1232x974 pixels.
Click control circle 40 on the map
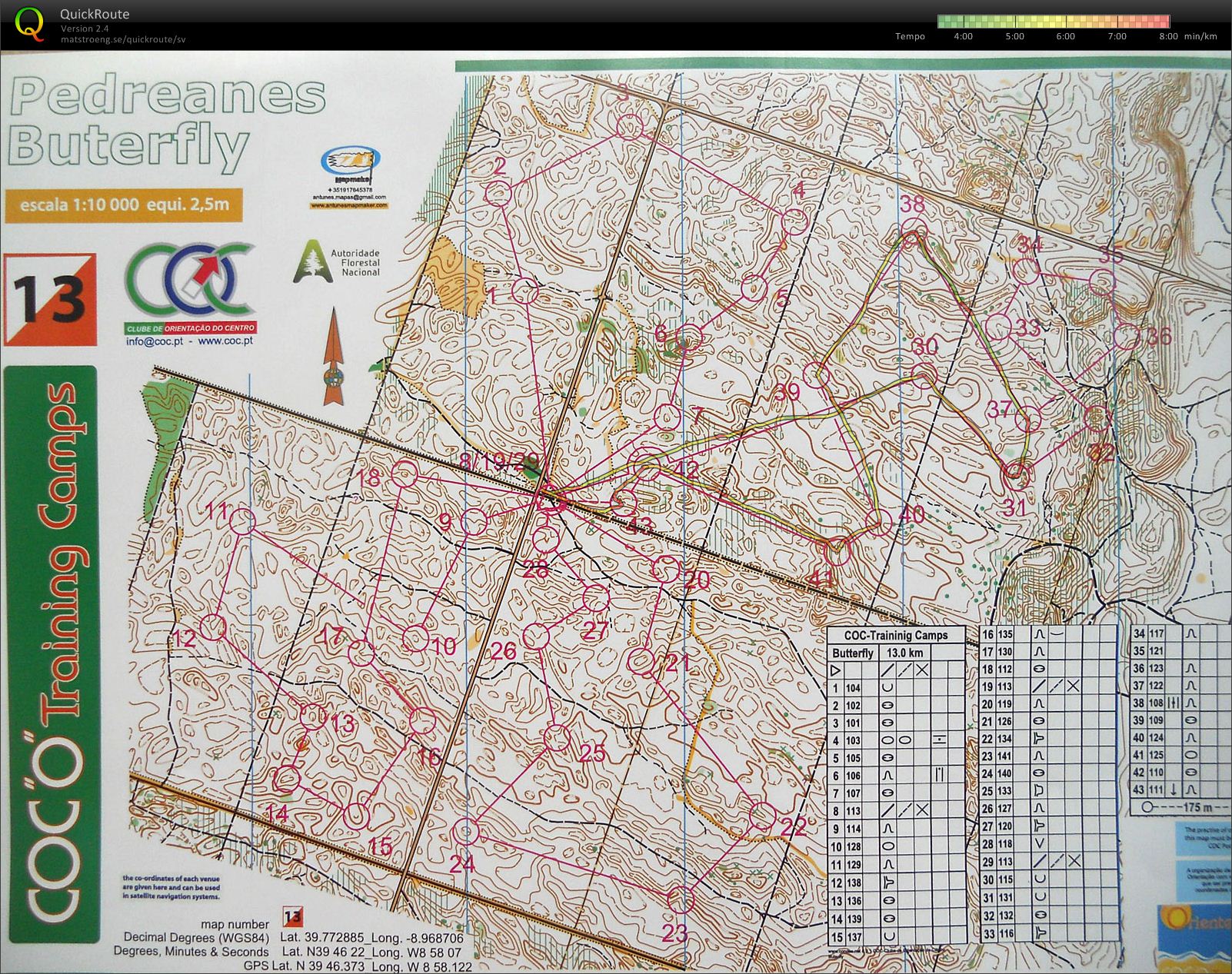point(878,524)
